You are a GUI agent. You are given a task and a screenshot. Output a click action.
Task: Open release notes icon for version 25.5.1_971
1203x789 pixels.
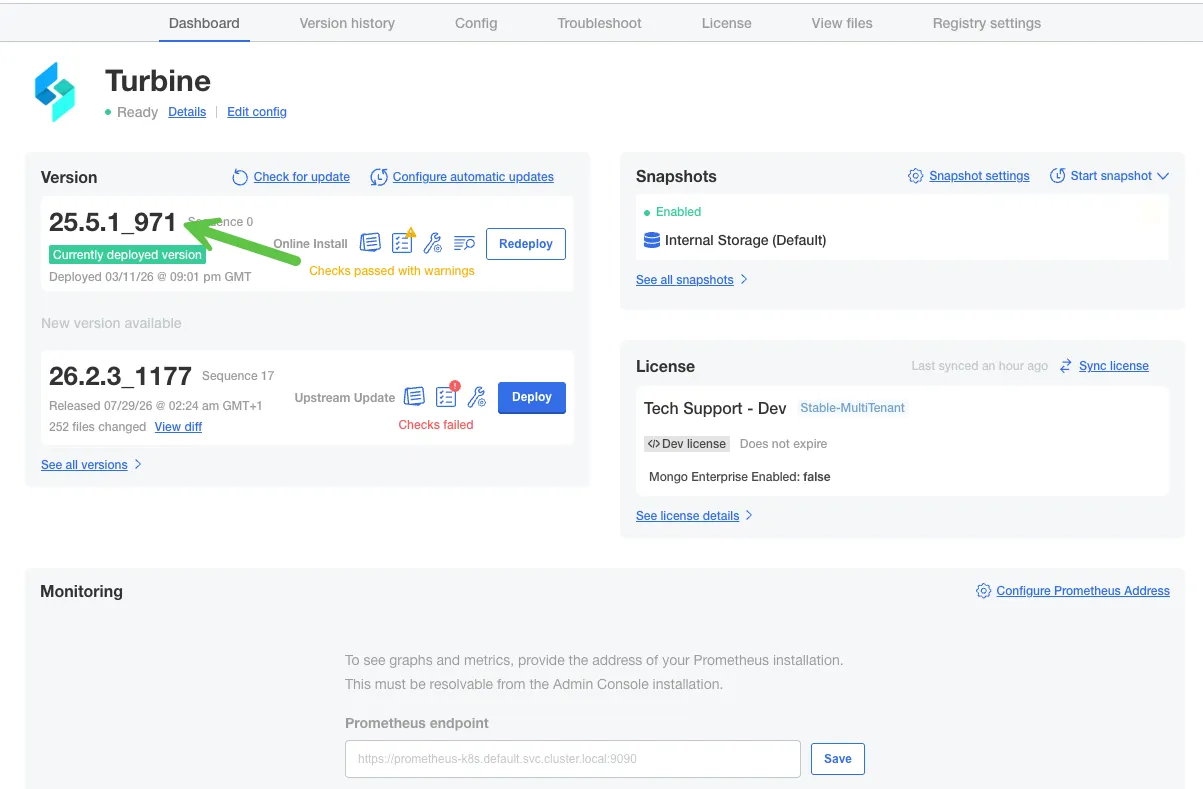(x=370, y=243)
